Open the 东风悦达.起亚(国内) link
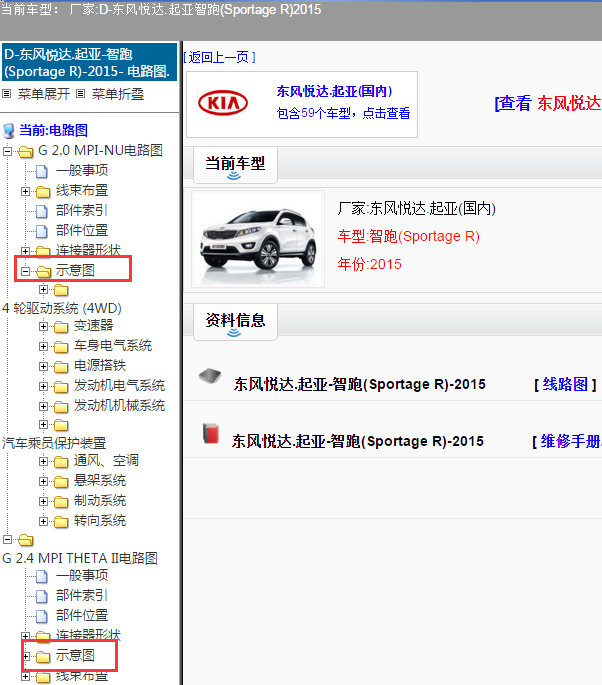The width and height of the screenshot is (602, 685). (335, 91)
